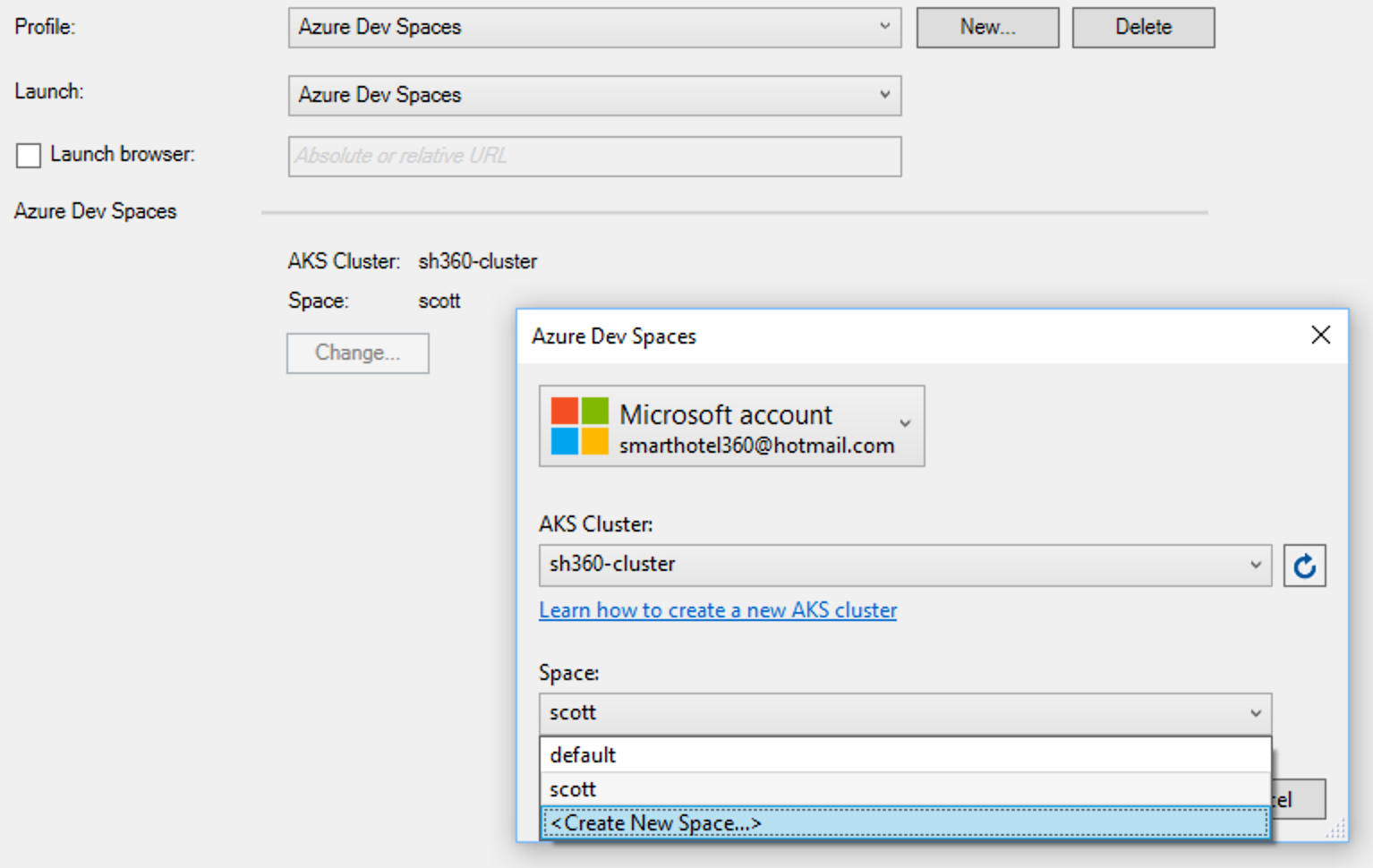Screen dimensions: 1373x868
Task: Click the Azure Dev Spaces dialog title
Action: [614, 336]
